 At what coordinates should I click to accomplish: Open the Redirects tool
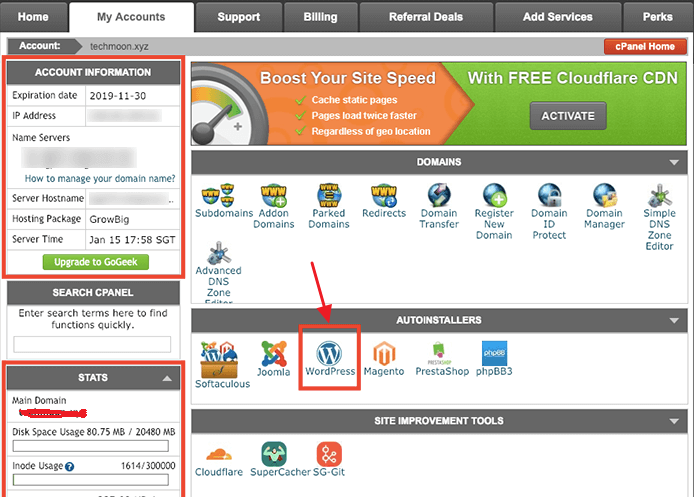coord(384,201)
